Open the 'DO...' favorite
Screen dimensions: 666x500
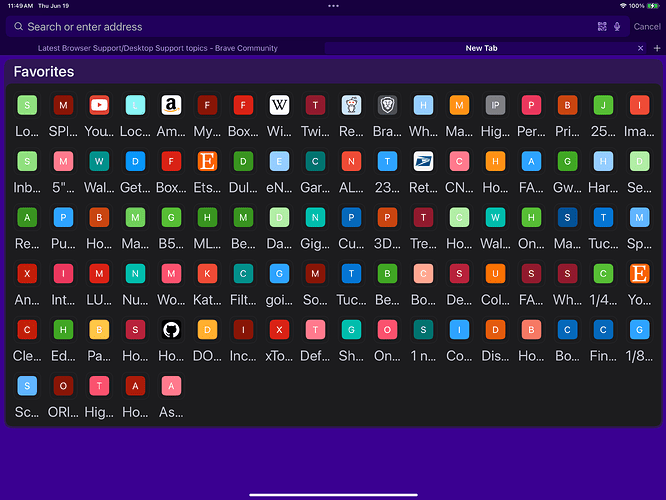[x=207, y=330]
